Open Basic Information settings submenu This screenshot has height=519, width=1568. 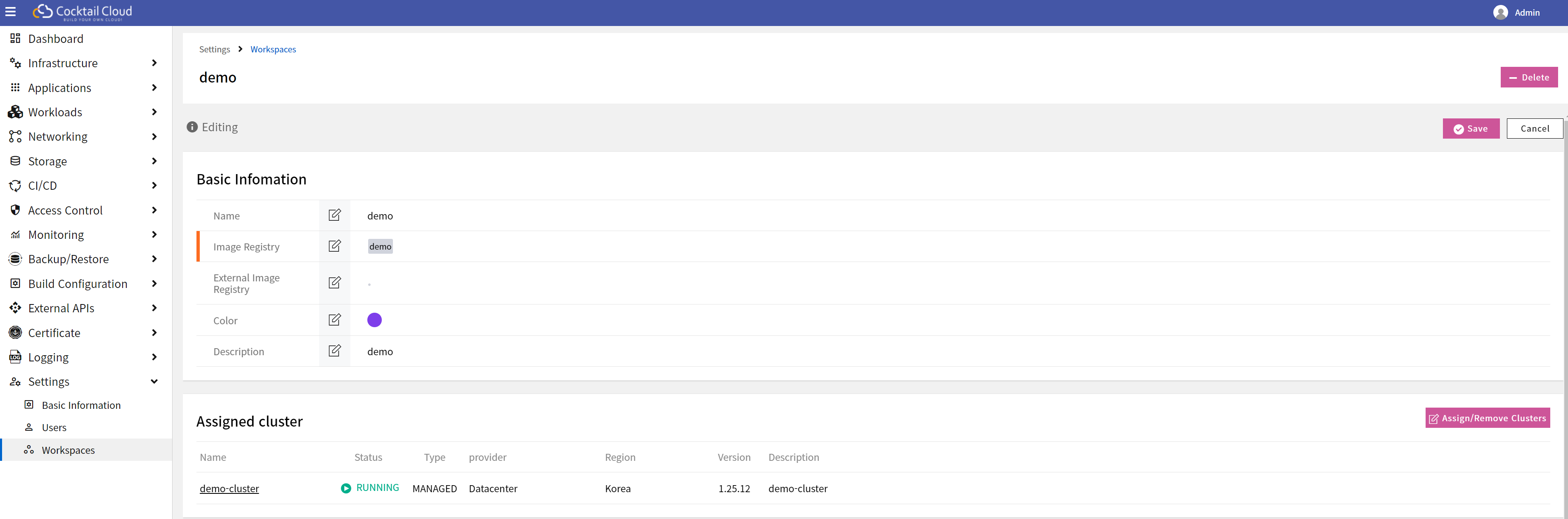pyautogui.click(x=81, y=405)
